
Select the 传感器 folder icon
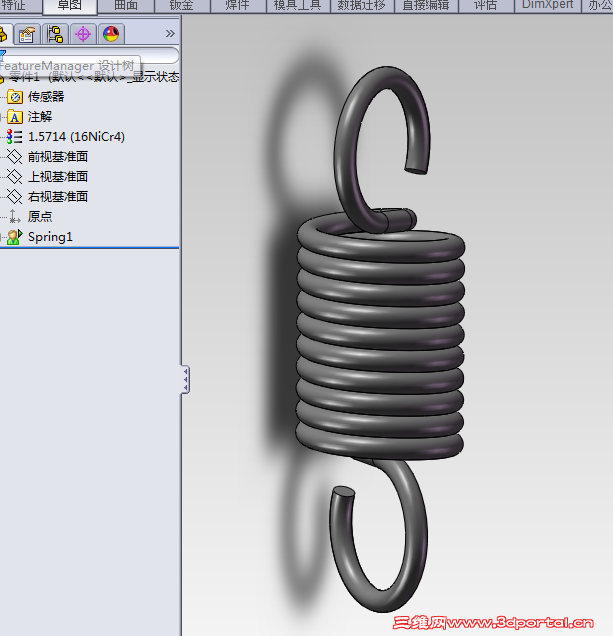[x=15, y=97]
